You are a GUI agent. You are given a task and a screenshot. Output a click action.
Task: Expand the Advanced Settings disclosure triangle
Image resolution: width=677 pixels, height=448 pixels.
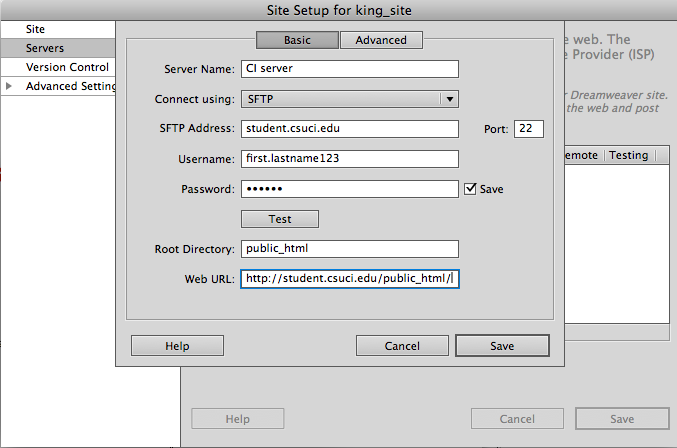9,86
